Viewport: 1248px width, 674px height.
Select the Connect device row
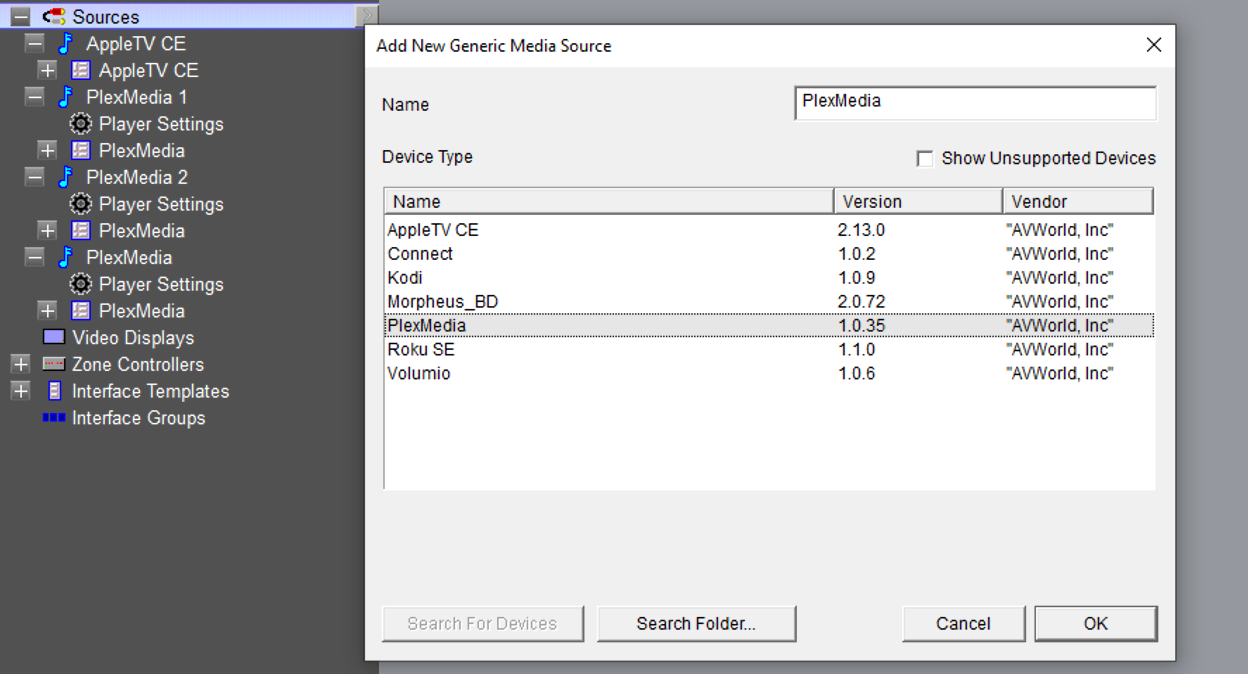[x=769, y=254]
